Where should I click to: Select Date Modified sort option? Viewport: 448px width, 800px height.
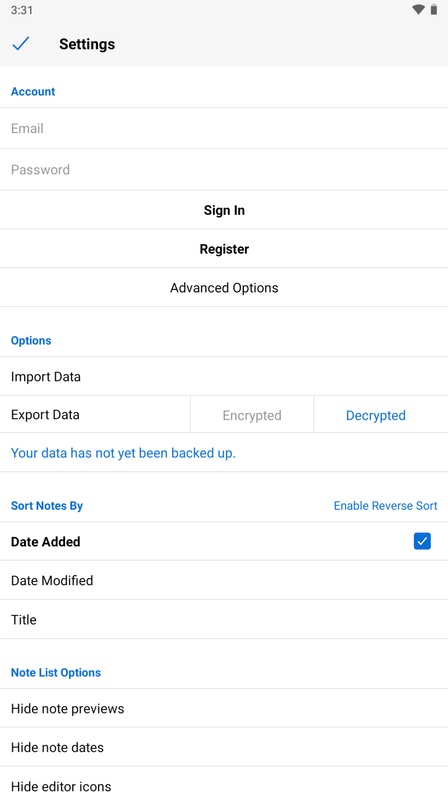pyautogui.click(x=224, y=580)
